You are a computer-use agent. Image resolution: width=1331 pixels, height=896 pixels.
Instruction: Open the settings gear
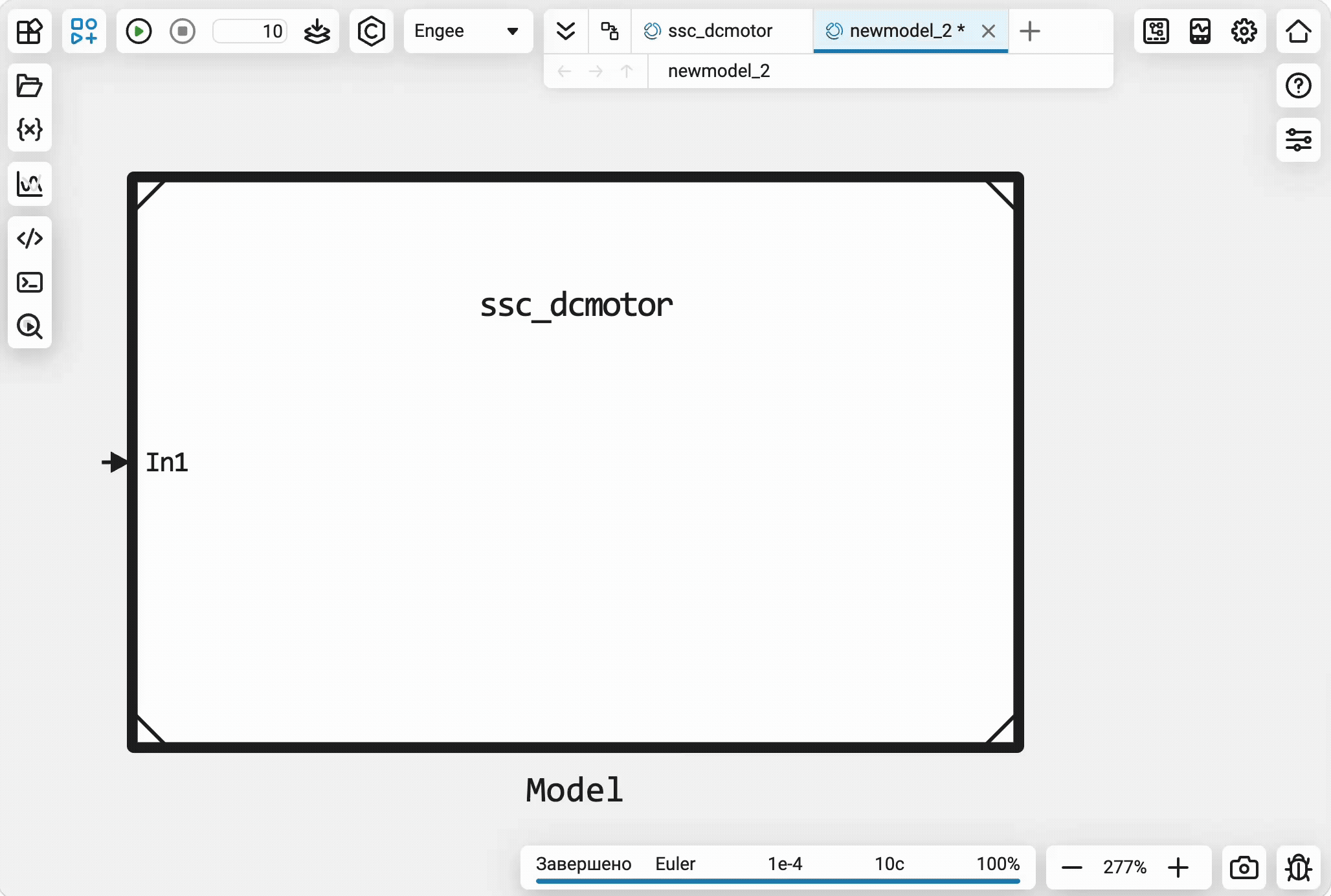1244,31
